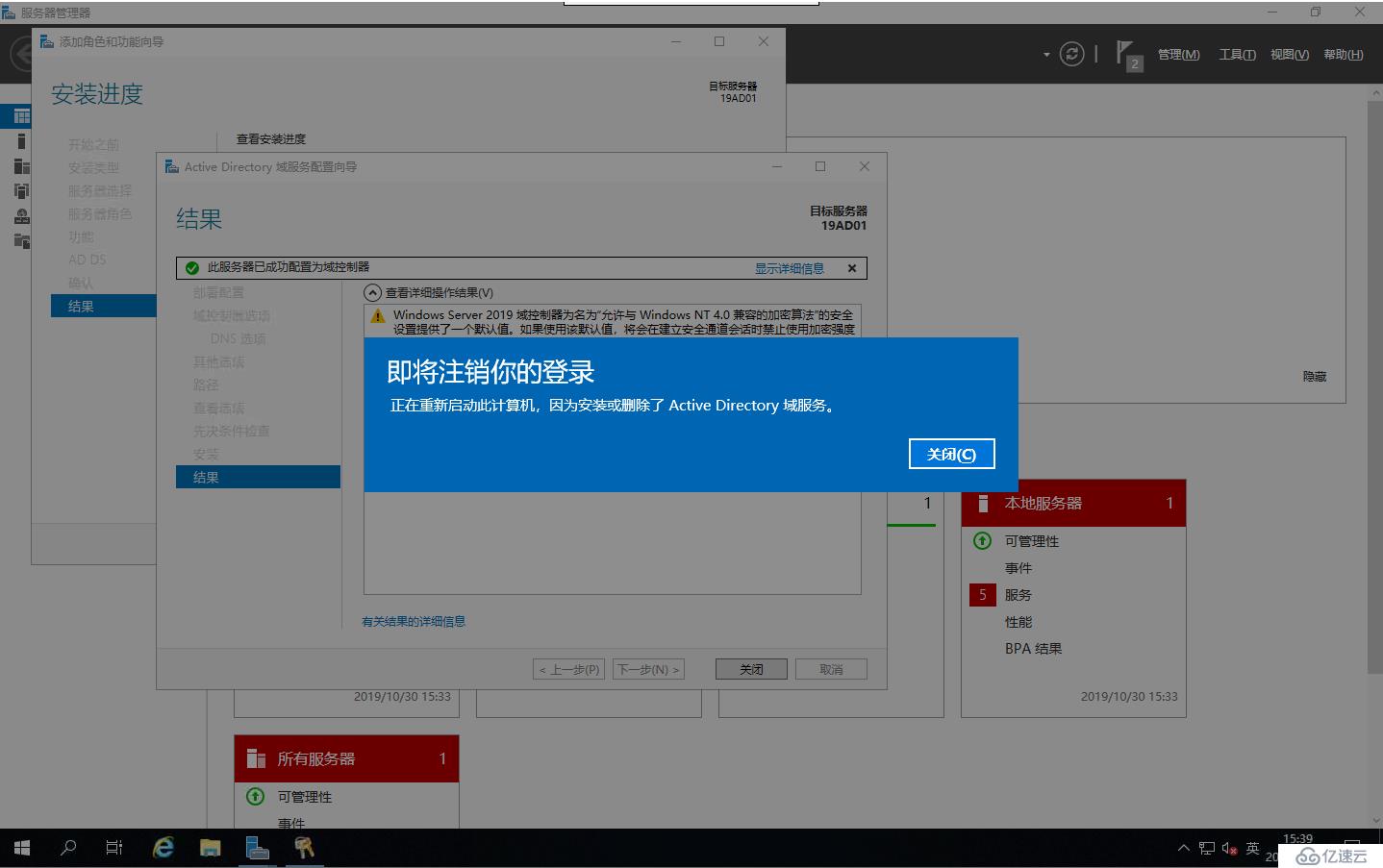Image resolution: width=1383 pixels, height=868 pixels.
Task: Select DNS 选项 step in AD wizard
Action: [238, 338]
